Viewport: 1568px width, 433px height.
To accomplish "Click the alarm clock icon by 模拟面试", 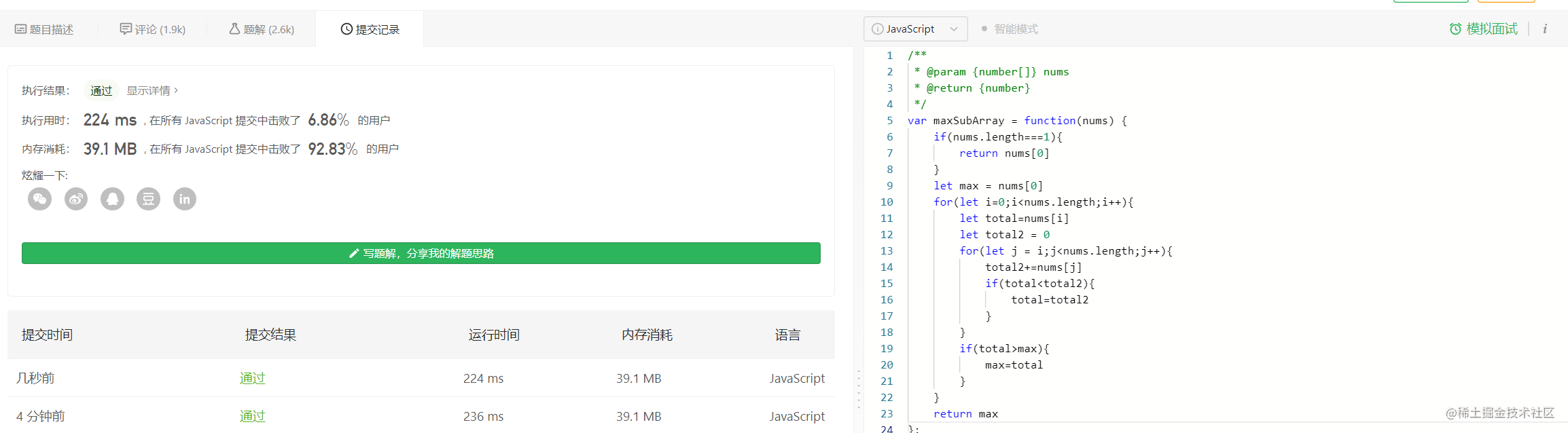I will point(1455,29).
